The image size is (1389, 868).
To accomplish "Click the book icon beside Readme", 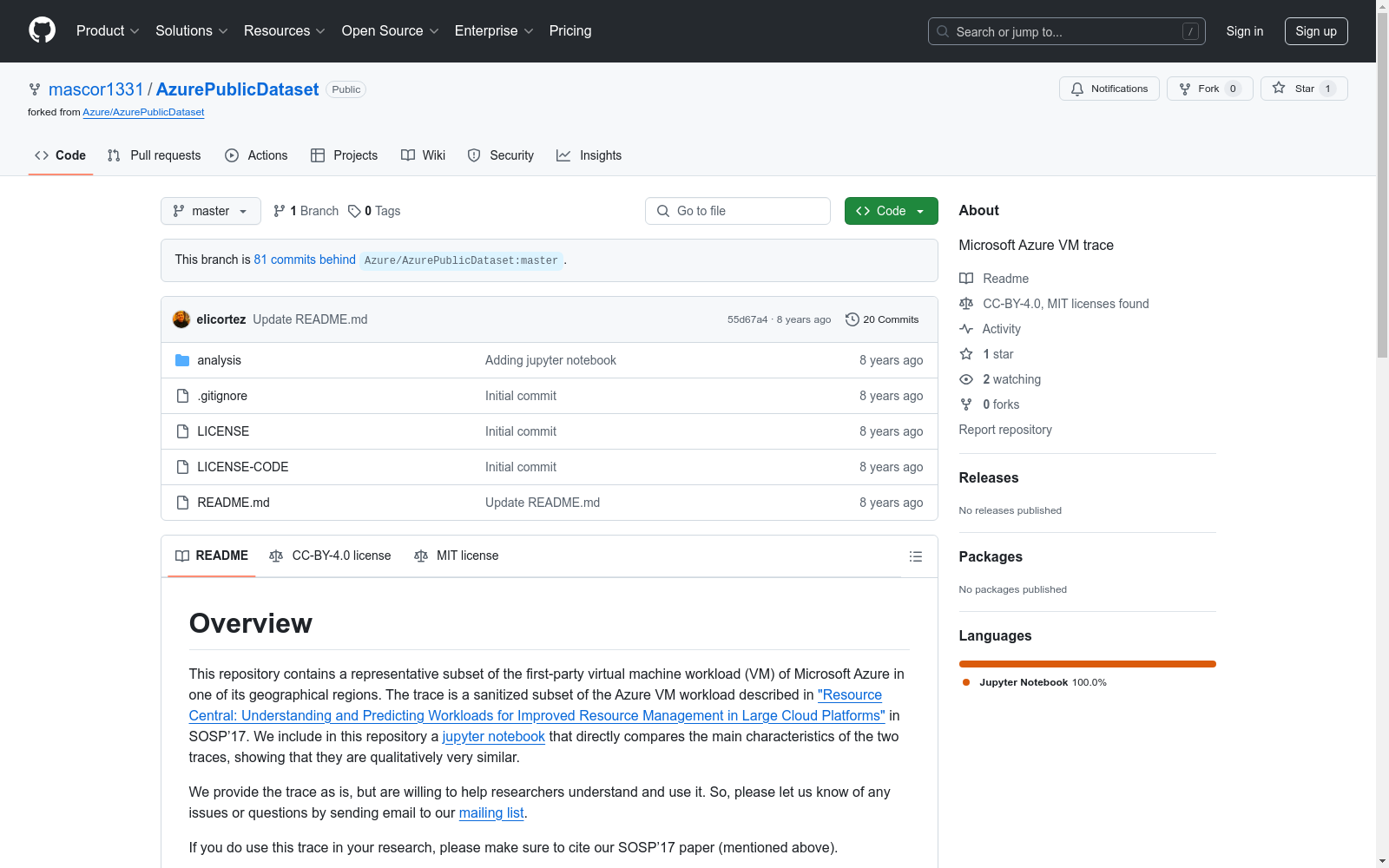I will 966,279.
